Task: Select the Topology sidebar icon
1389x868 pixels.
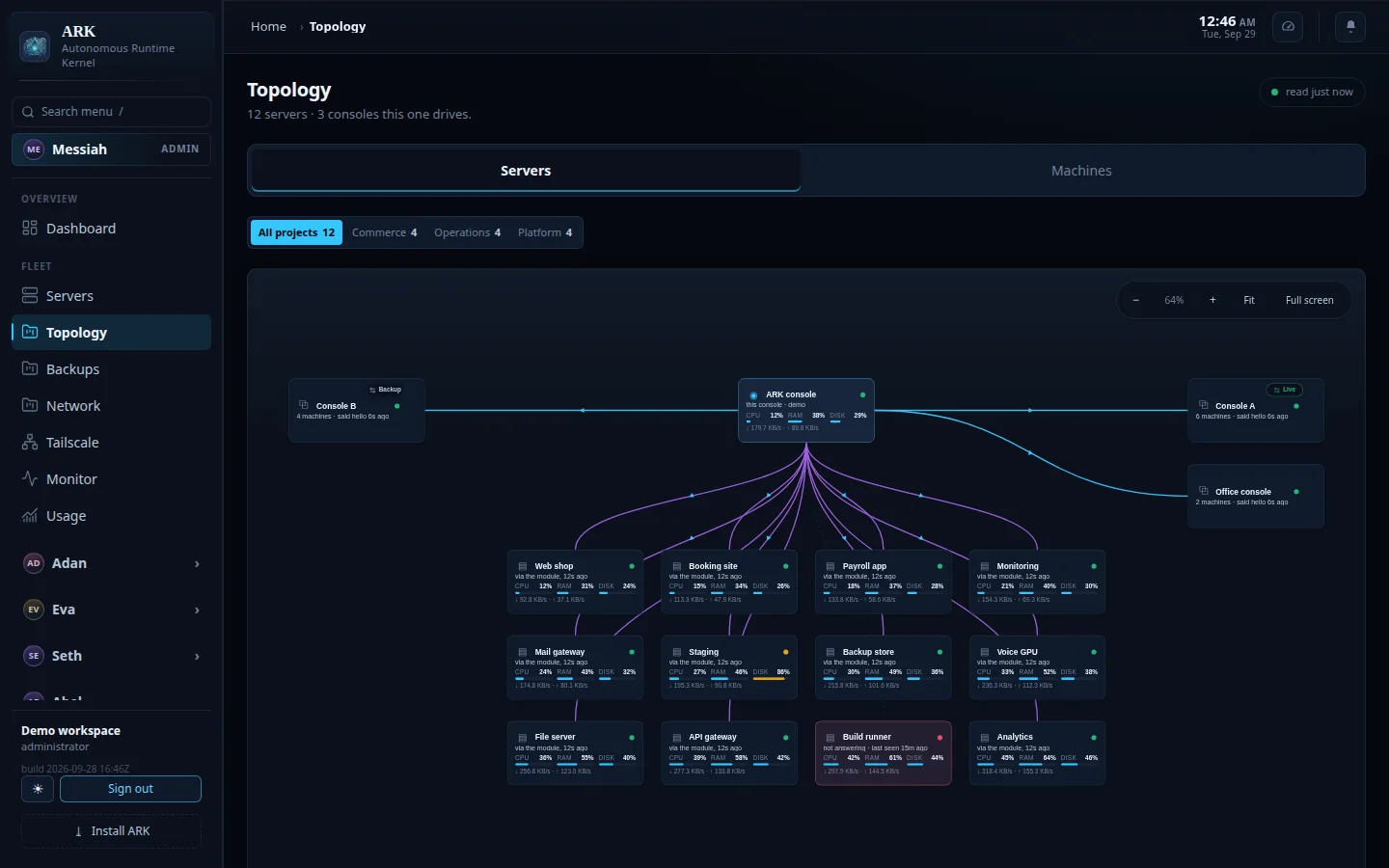Action: click(30, 333)
